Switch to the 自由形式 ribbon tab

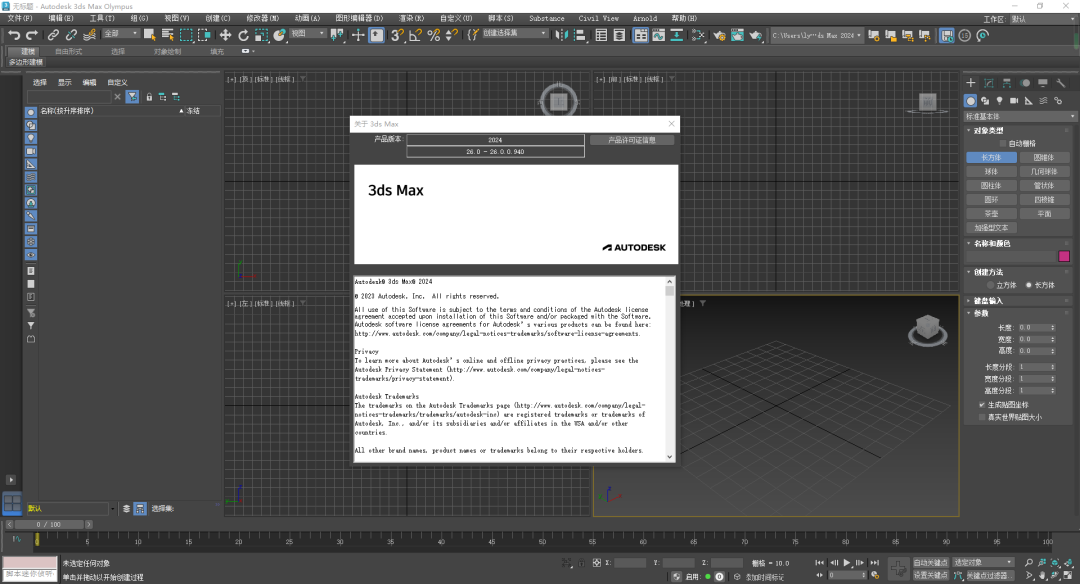coord(68,52)
